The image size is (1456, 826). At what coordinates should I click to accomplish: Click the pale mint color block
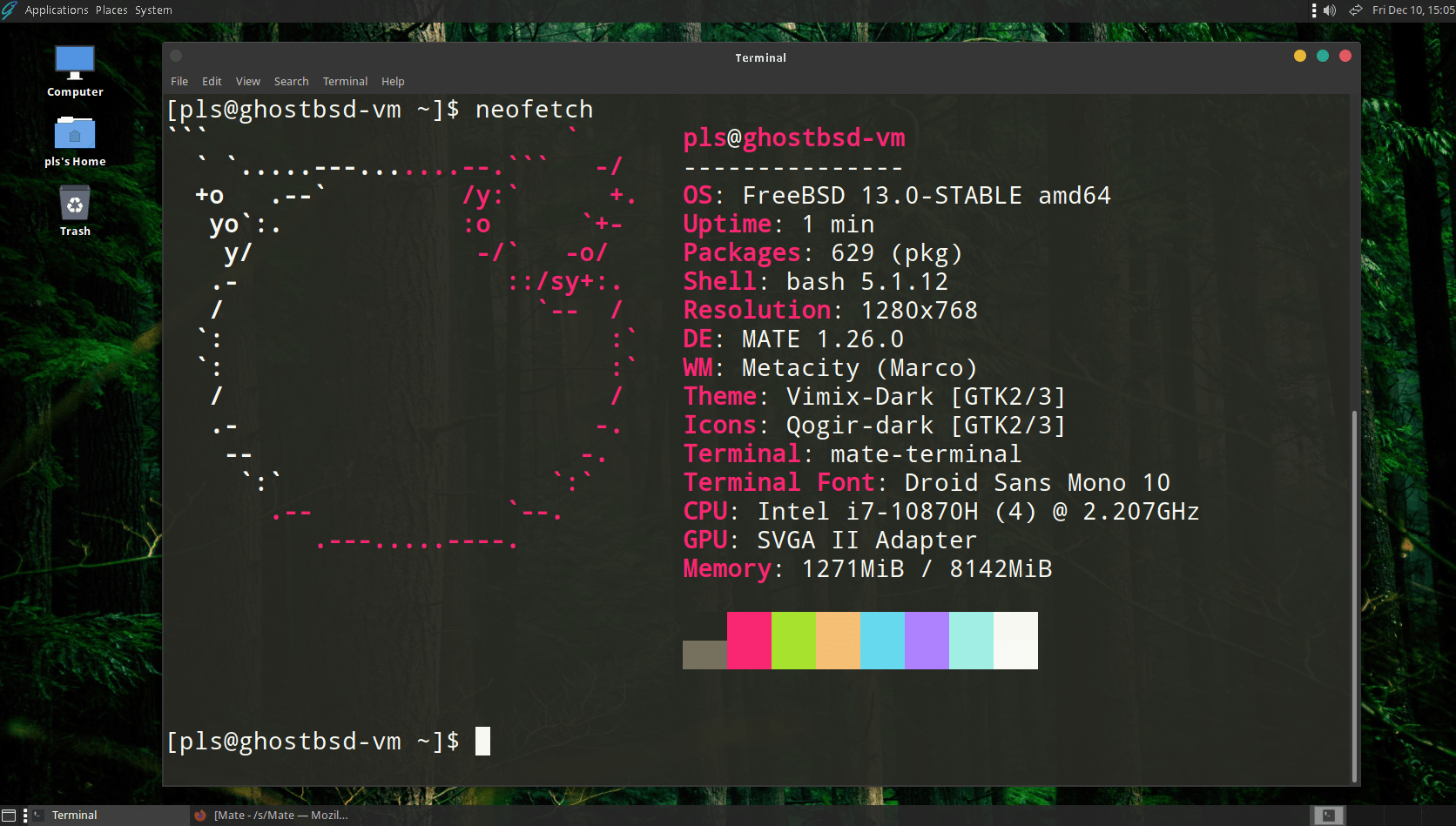tap(971, 641)
